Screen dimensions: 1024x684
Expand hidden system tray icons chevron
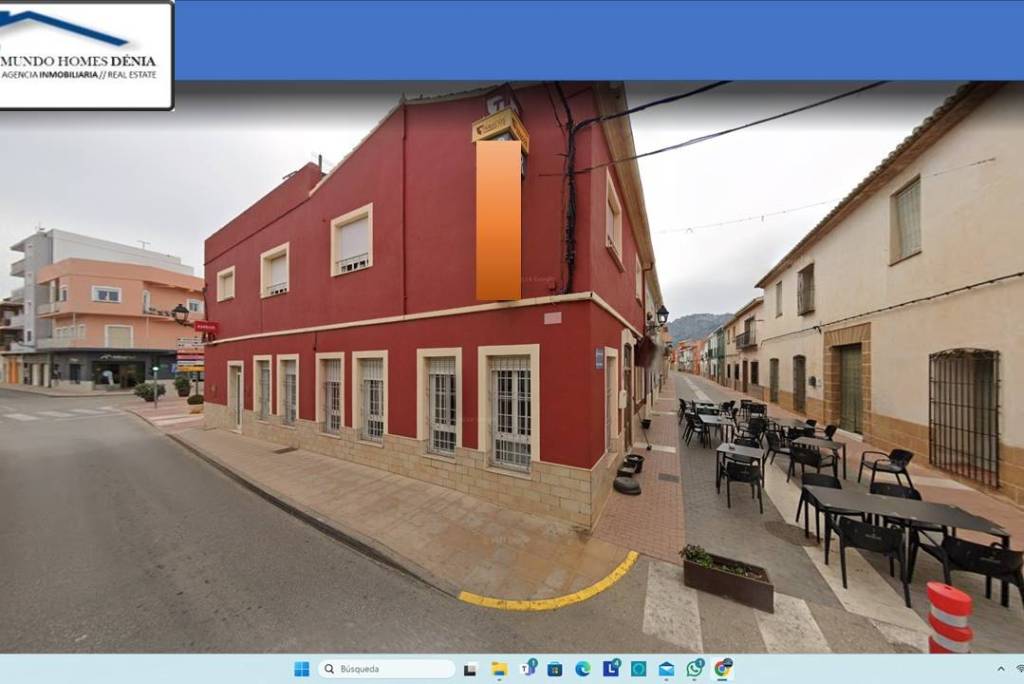point(1001,669)
